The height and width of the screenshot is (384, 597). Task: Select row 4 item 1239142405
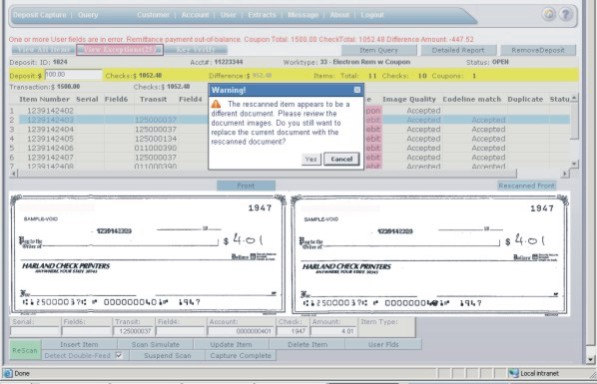click(x=51, y=139)
